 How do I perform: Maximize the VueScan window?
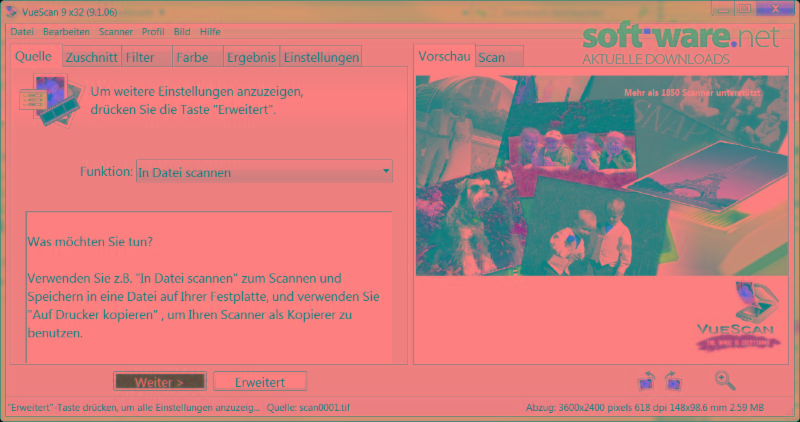[745, 9]
